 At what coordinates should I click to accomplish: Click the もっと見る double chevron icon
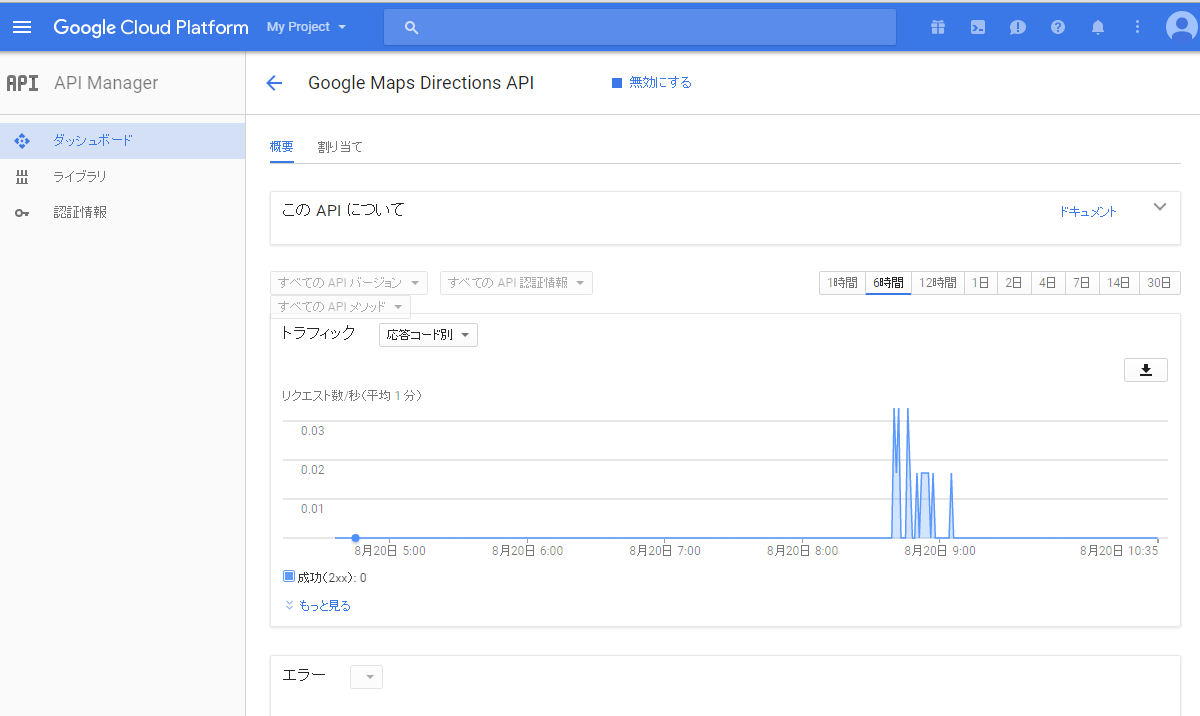(289, 605)
